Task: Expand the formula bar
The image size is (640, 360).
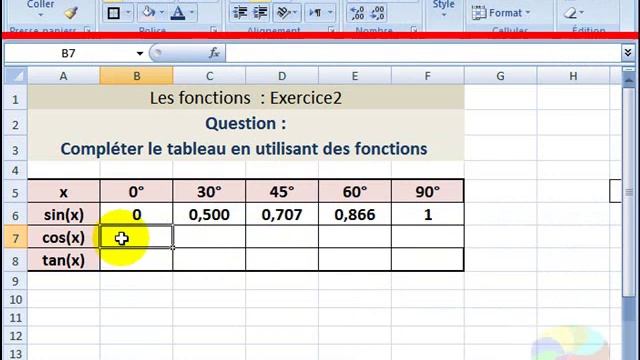Action: pyautogui.click(x=628, y=53)
